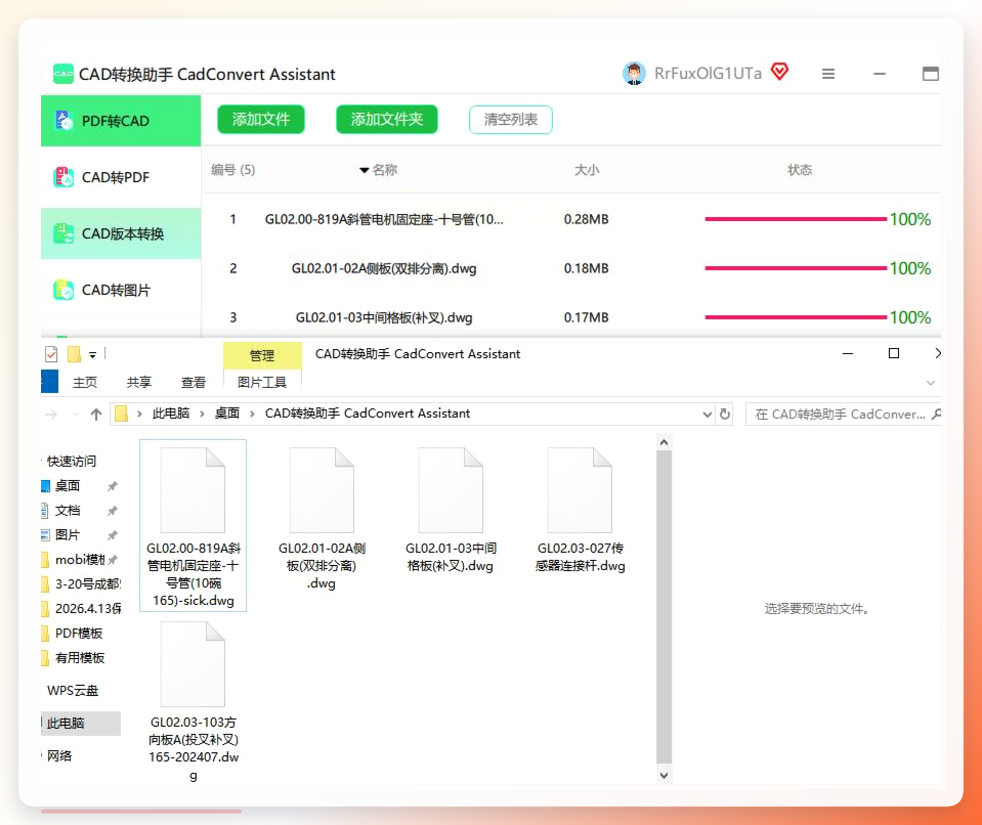Open the 图片工具 ribbon tab
This screenshot has height=825, width=982.
[x=262, y=382]
